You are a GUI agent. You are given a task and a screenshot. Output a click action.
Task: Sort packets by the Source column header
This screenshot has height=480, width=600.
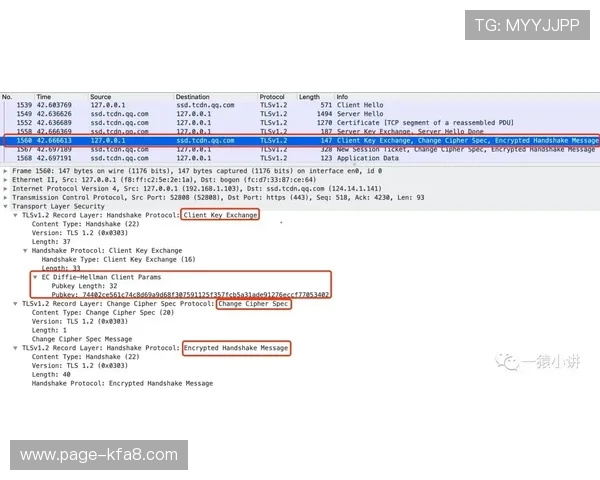[101, 97]
